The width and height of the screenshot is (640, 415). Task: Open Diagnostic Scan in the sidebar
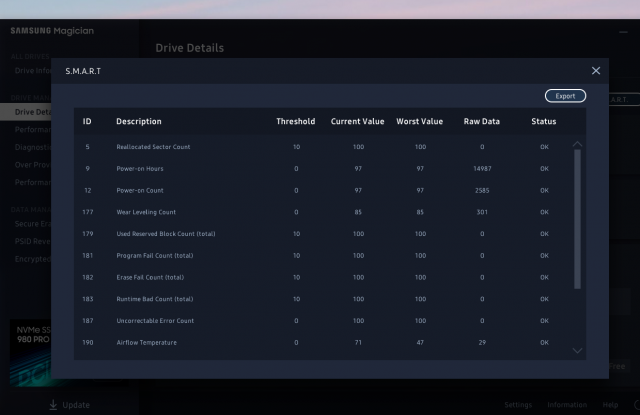(x=30, y=148)
